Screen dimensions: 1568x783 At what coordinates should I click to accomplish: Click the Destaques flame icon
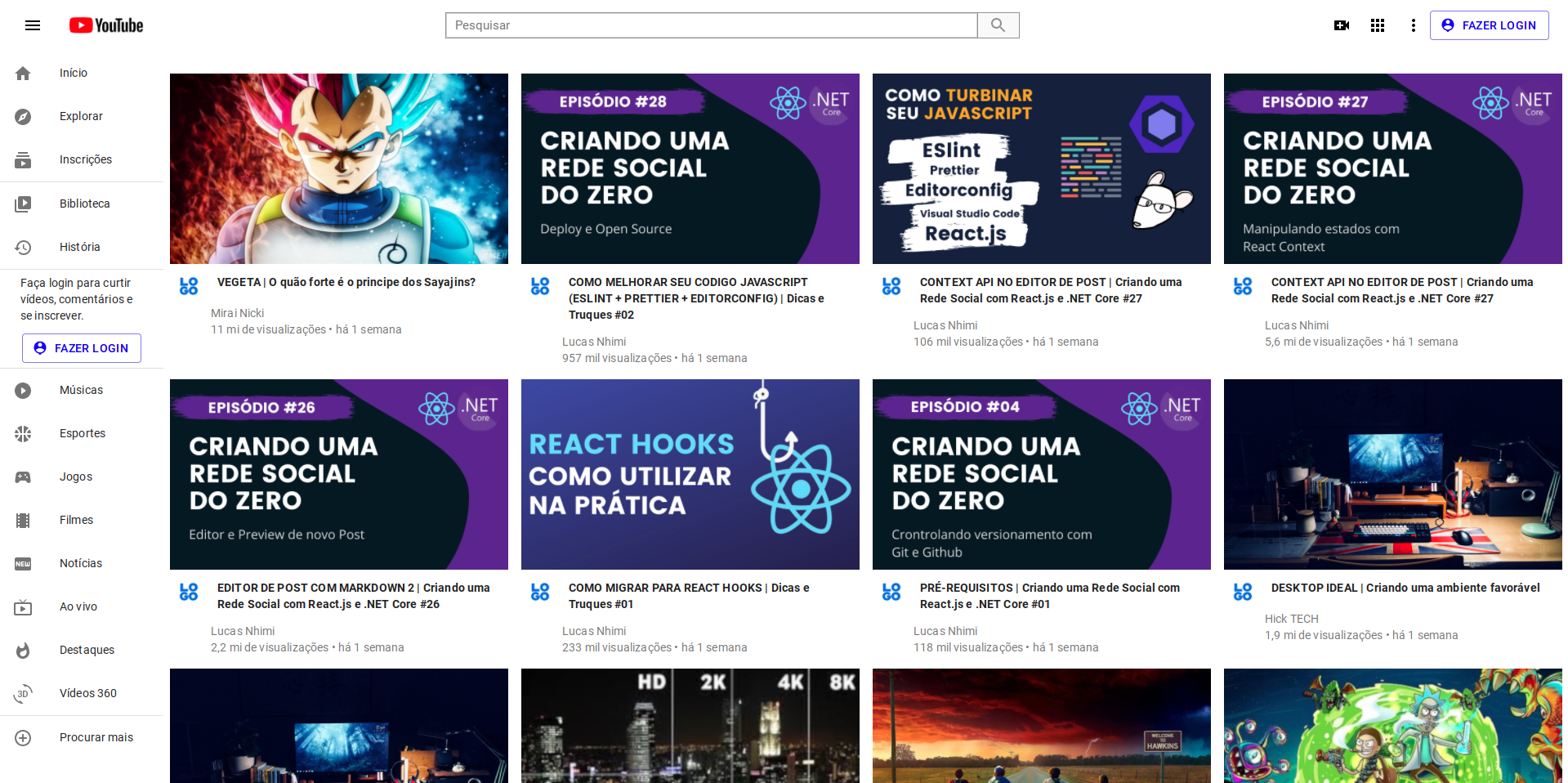click(23, 650)
